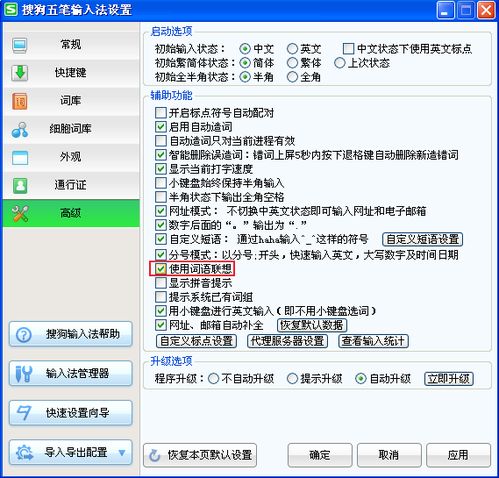Screen dimensions: 499x478
Task: Check 半角状态下输出全角空格
Action: click(x=161, y=197)
